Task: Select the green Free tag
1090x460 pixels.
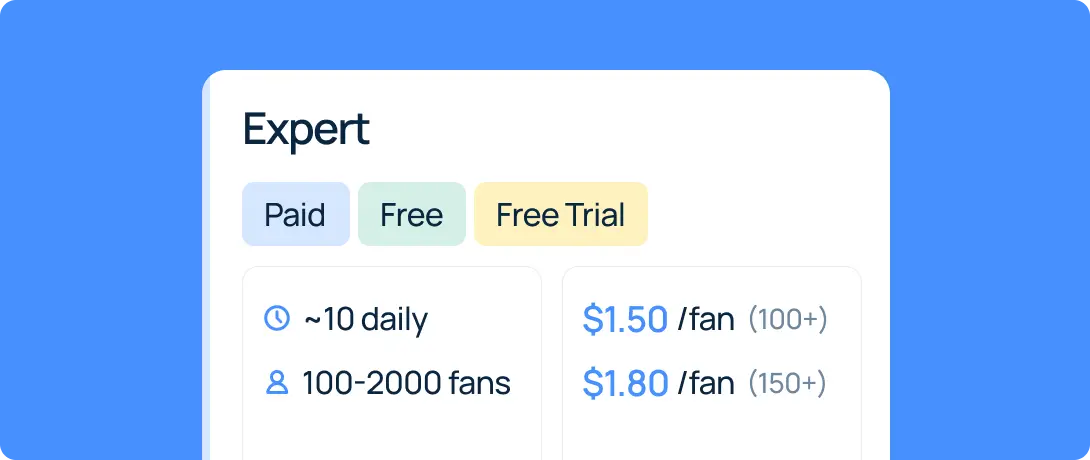Action: (412, 214)
